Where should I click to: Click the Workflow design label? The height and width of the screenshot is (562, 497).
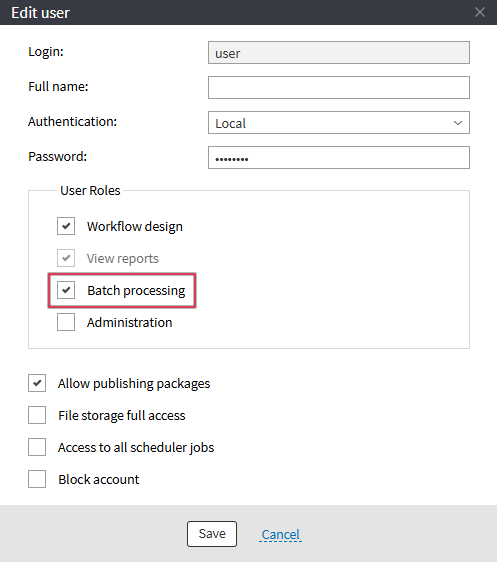click(135, 227)
